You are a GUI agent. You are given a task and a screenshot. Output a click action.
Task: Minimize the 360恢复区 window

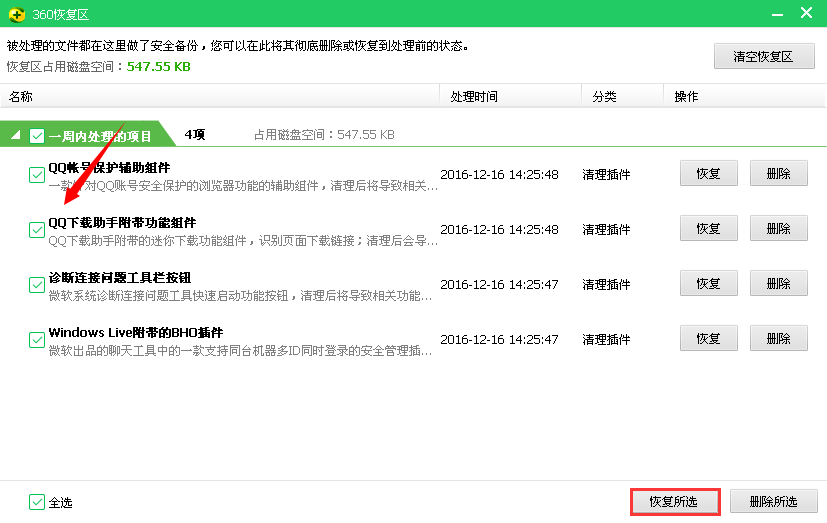(x=777, y=14)
